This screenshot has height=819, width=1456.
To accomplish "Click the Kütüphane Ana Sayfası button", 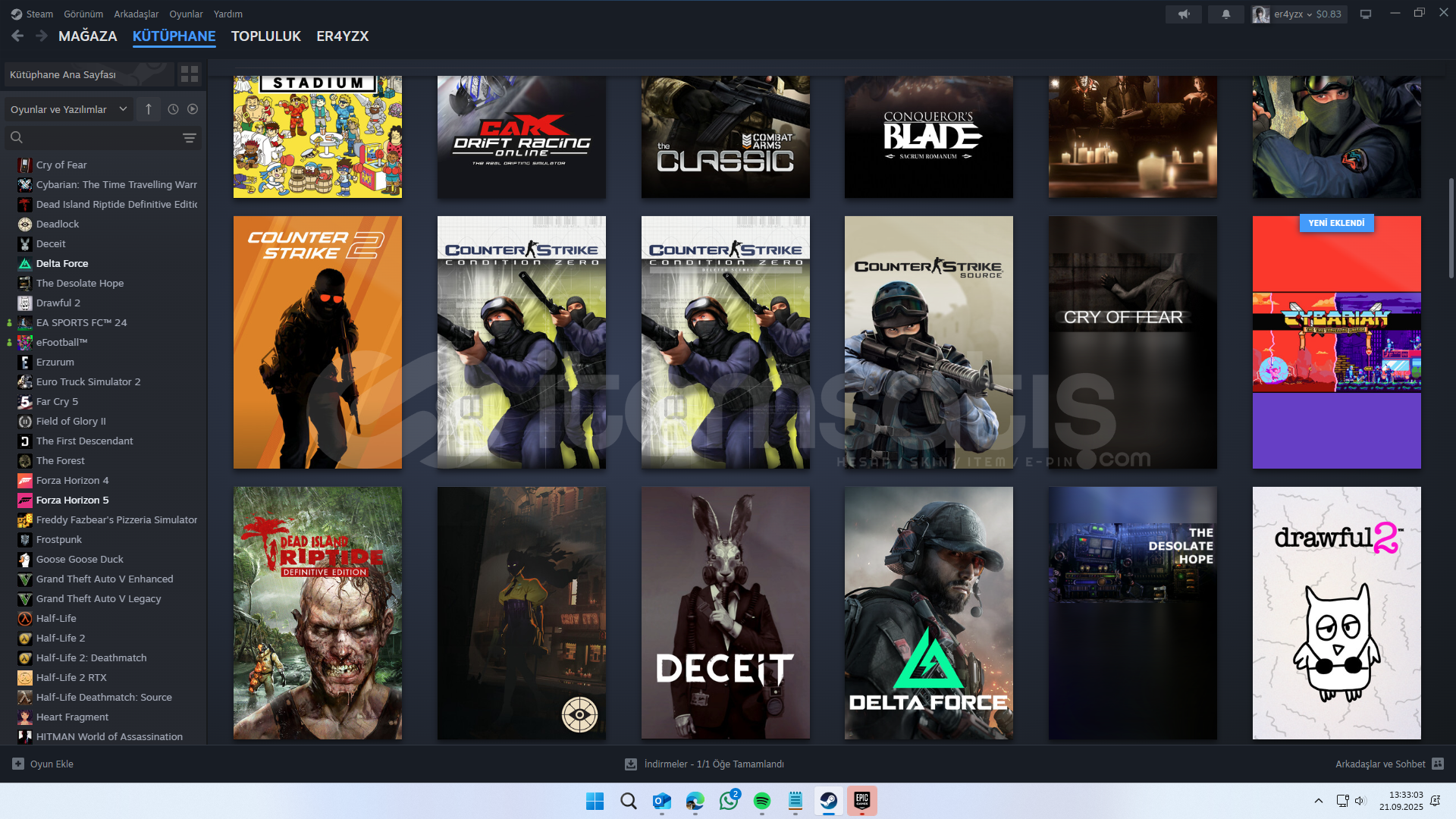I will pos(89,74).
